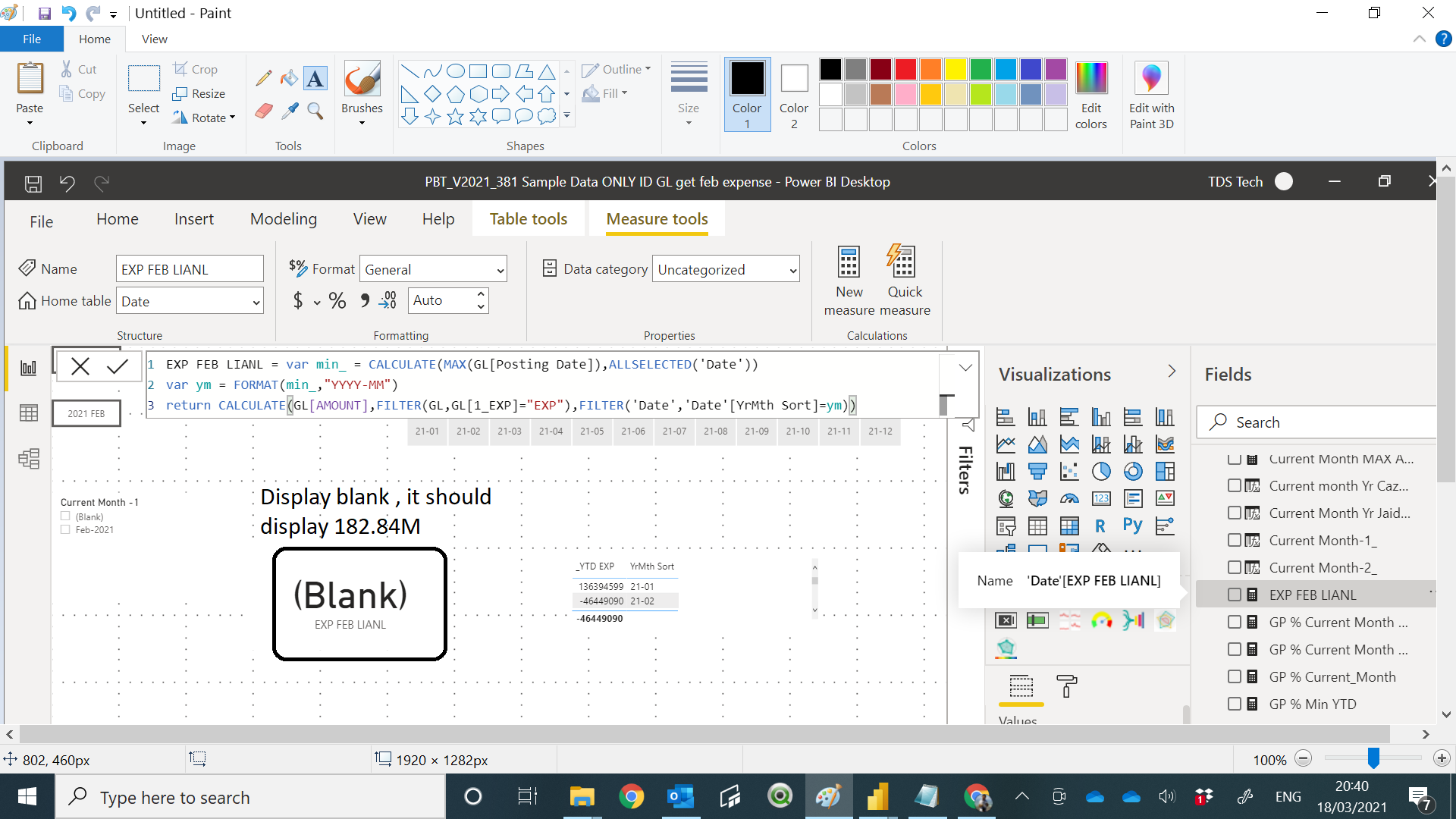Select the Color picker eyedropper tool
The height and width of the screenshot is (819, 1456).
pyautogui.click(x=289, y=111)
